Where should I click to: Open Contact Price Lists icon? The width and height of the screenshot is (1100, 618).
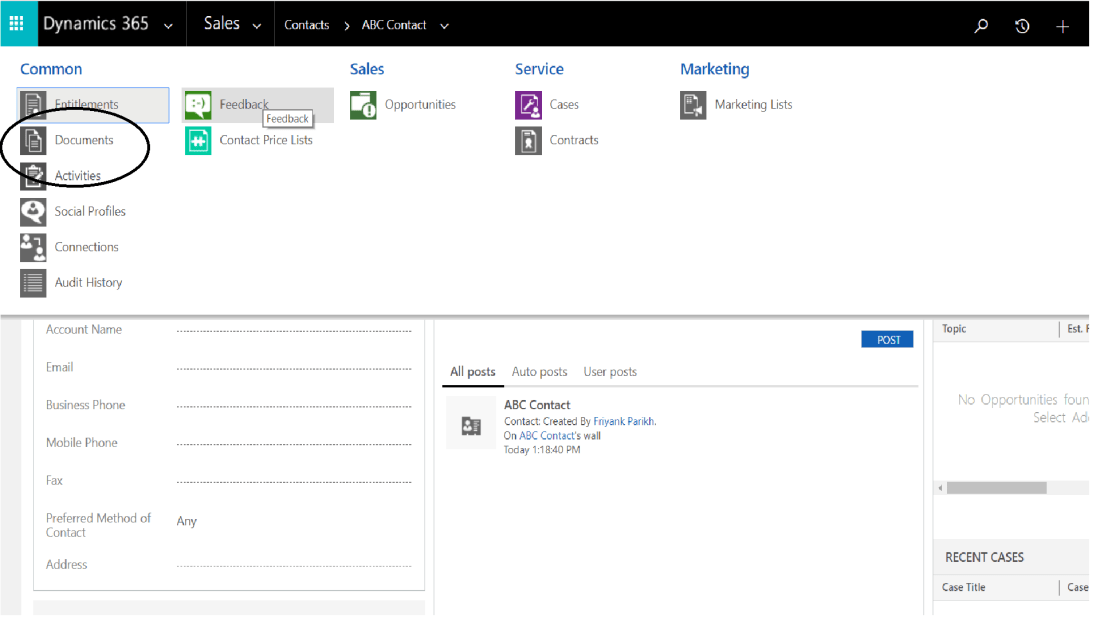(x=198, y=141)
